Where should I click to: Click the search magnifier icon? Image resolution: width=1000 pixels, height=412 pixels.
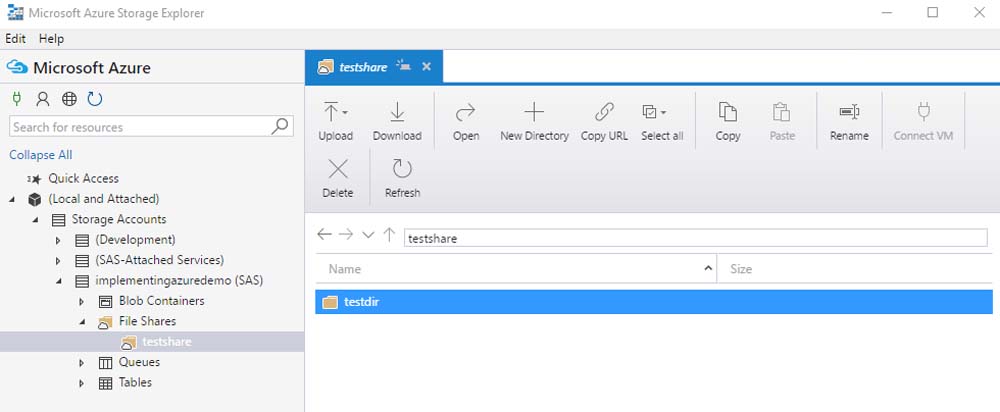pos(280,126)
